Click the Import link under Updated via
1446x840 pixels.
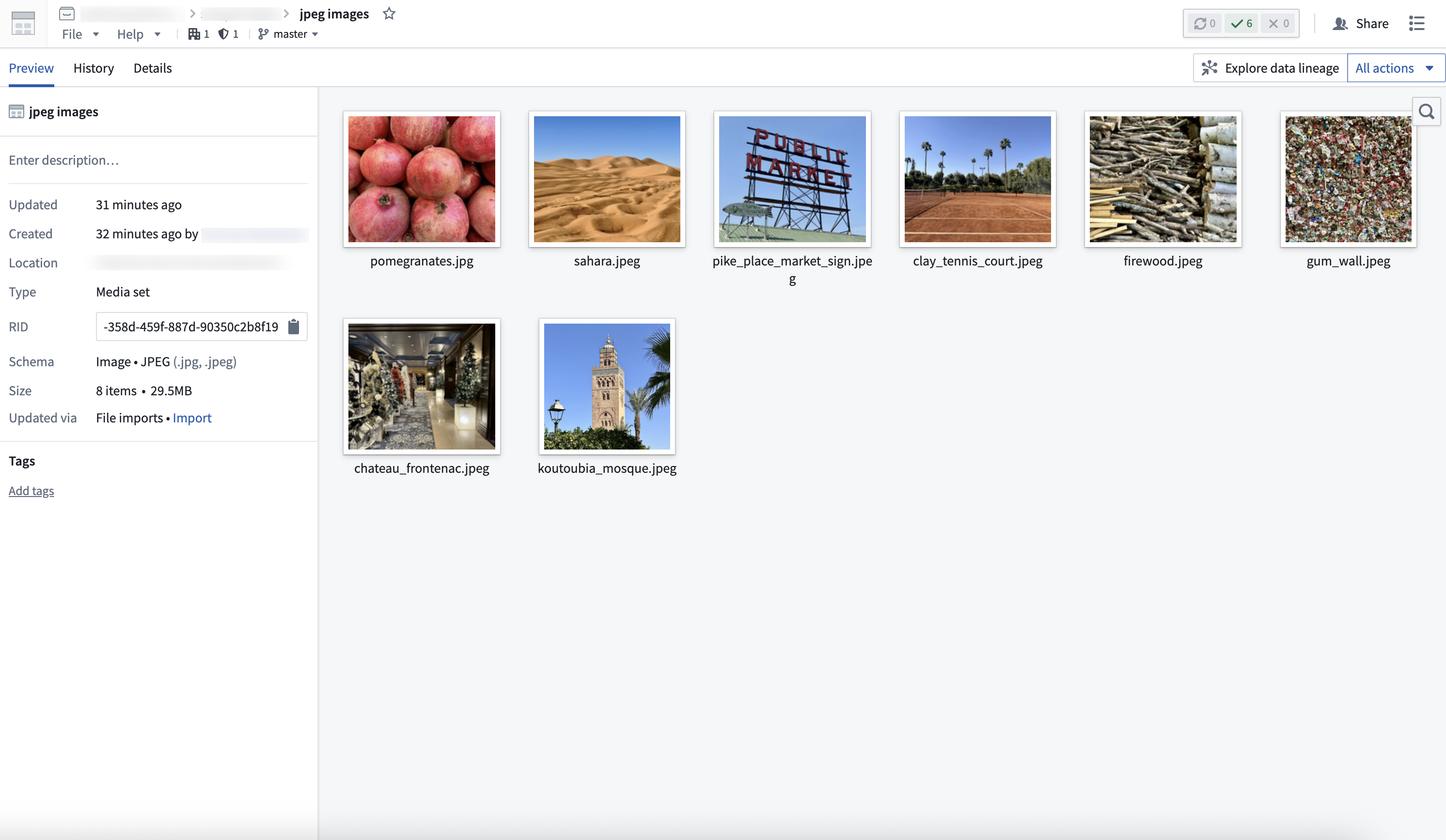point(191,418)
